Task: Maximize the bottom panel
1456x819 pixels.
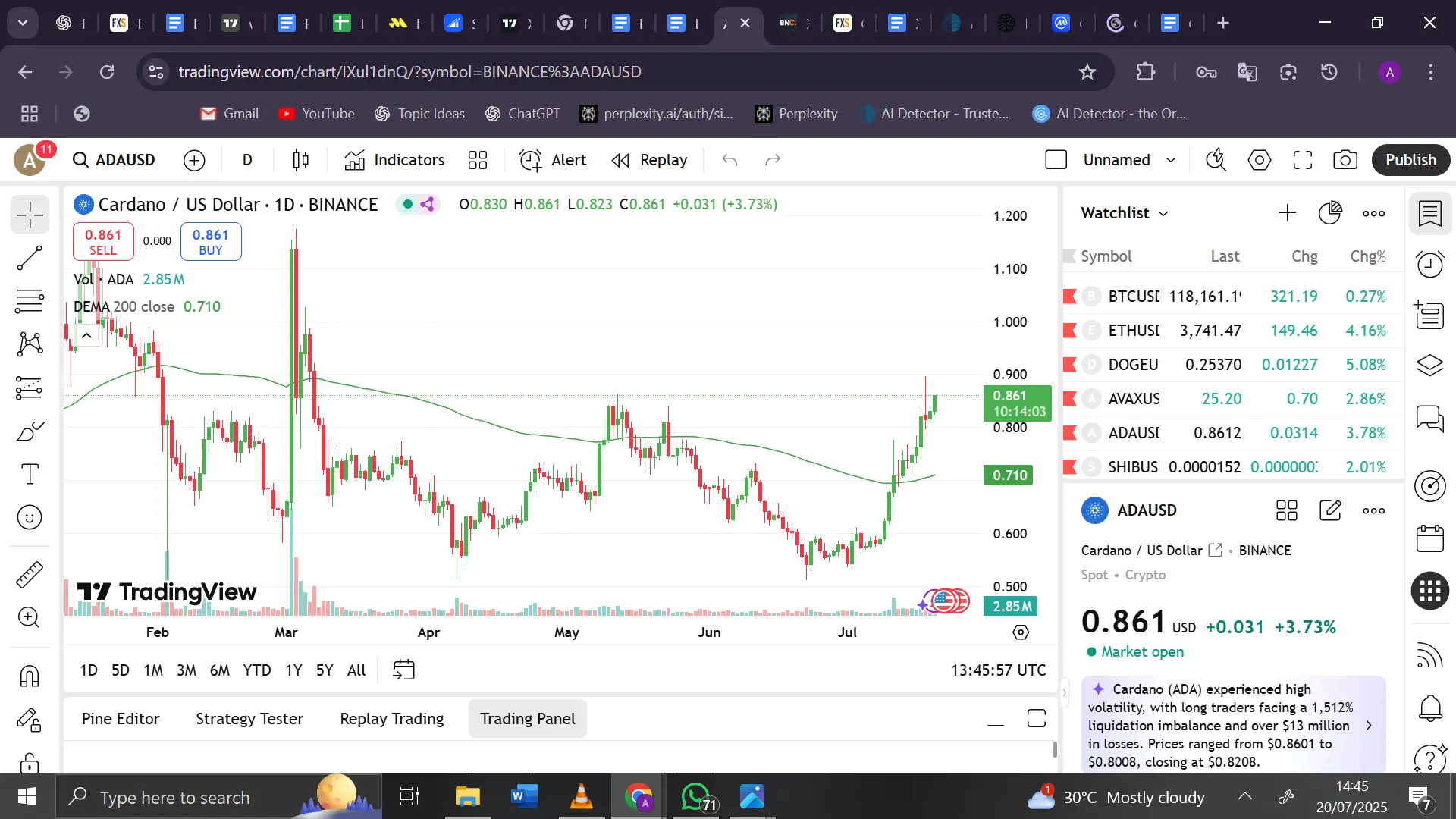Action: 1037,719
